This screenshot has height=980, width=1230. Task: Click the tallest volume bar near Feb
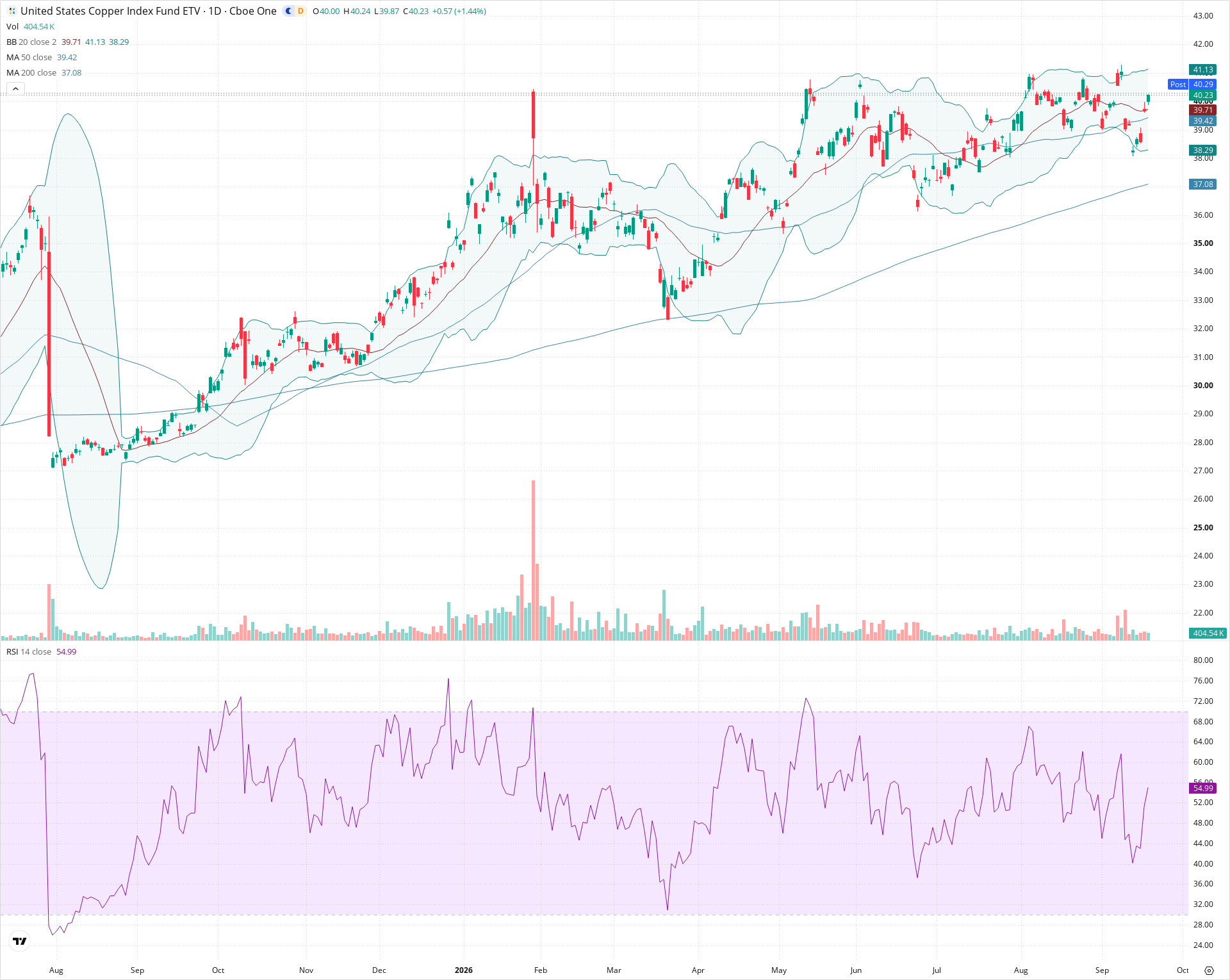tap(533, 560)
